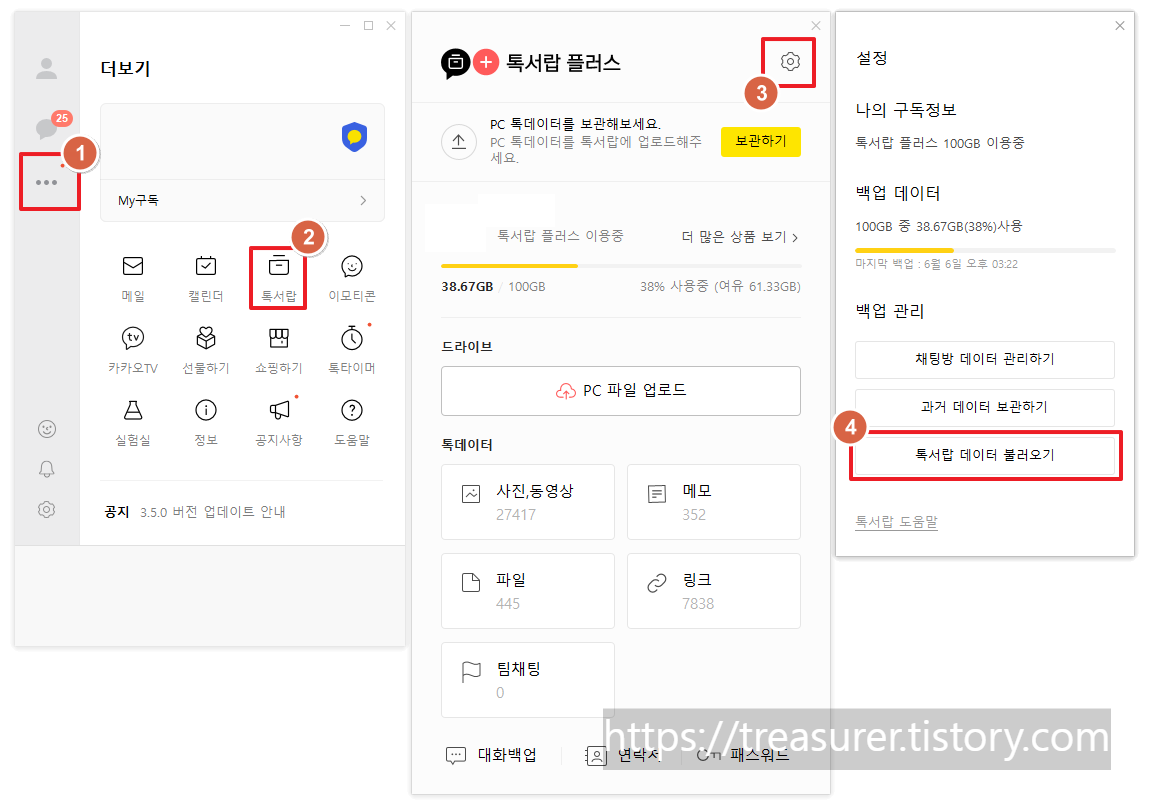Open 톡서랍 플러스 settings gear
Image resolution: width=1151 pixels, height=810 pixels.
point(790,62)
